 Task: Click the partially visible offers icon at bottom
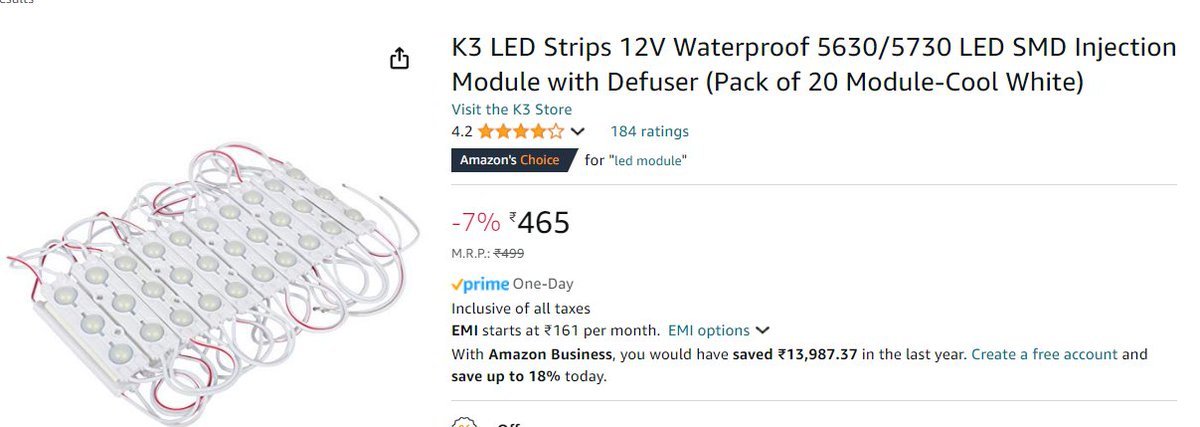[462, 423]
